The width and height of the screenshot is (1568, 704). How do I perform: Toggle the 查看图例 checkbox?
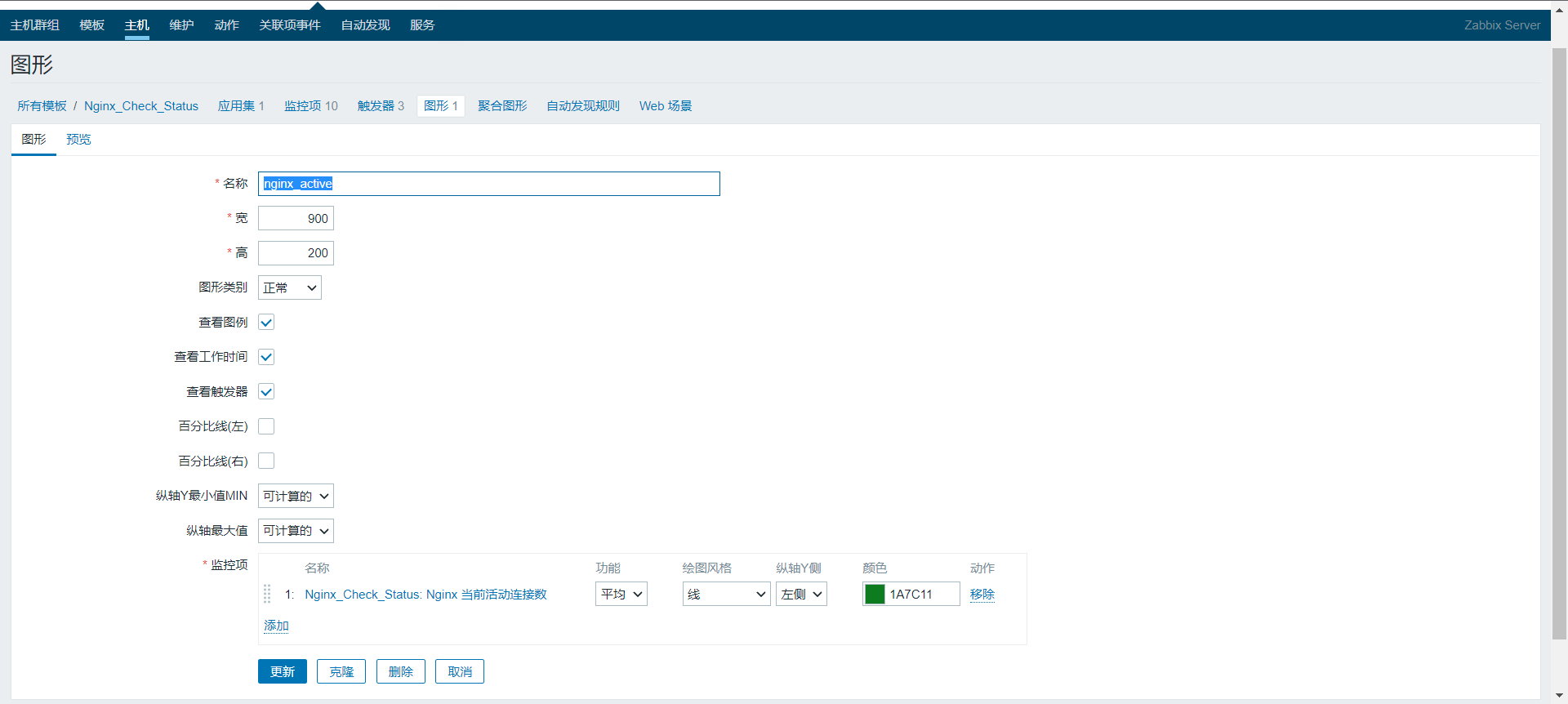[266, 322]
